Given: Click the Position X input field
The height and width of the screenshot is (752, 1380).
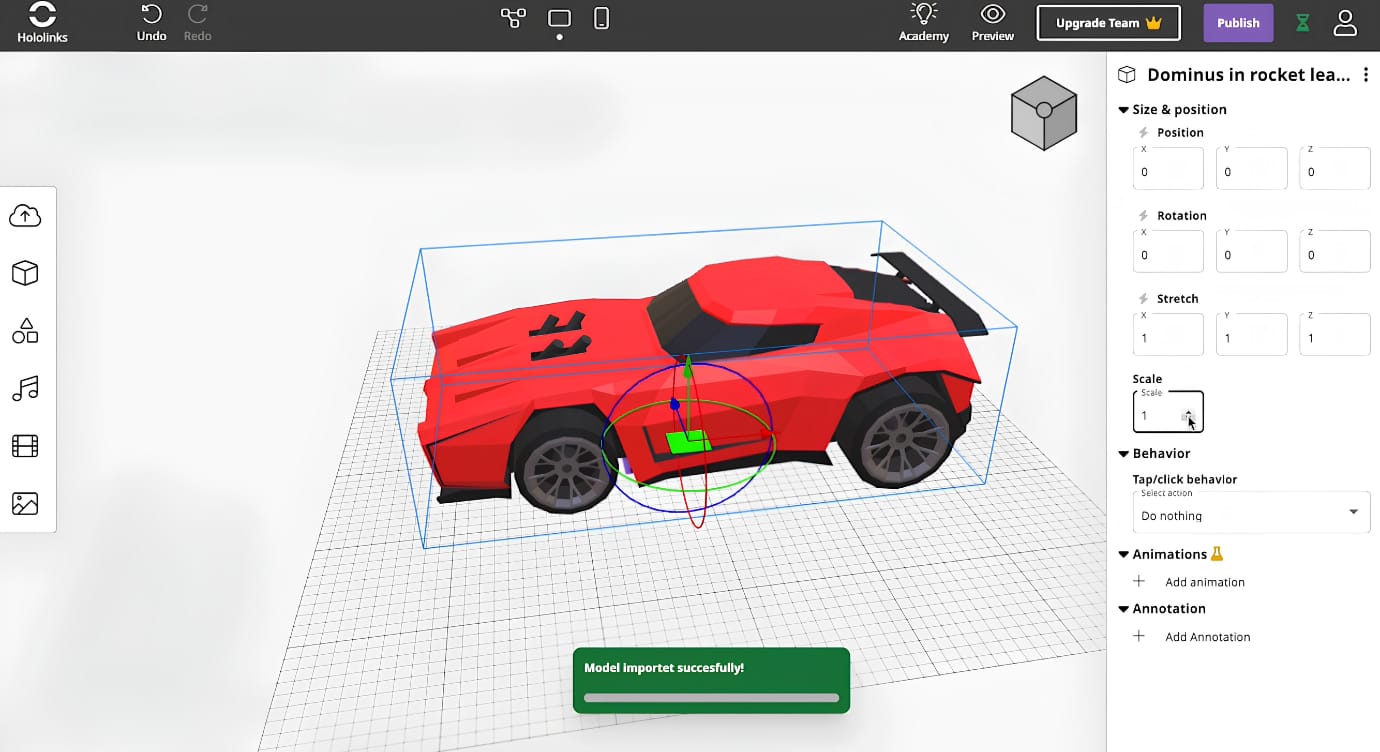Looking at the screenshot, I should tap(1168, 168).
